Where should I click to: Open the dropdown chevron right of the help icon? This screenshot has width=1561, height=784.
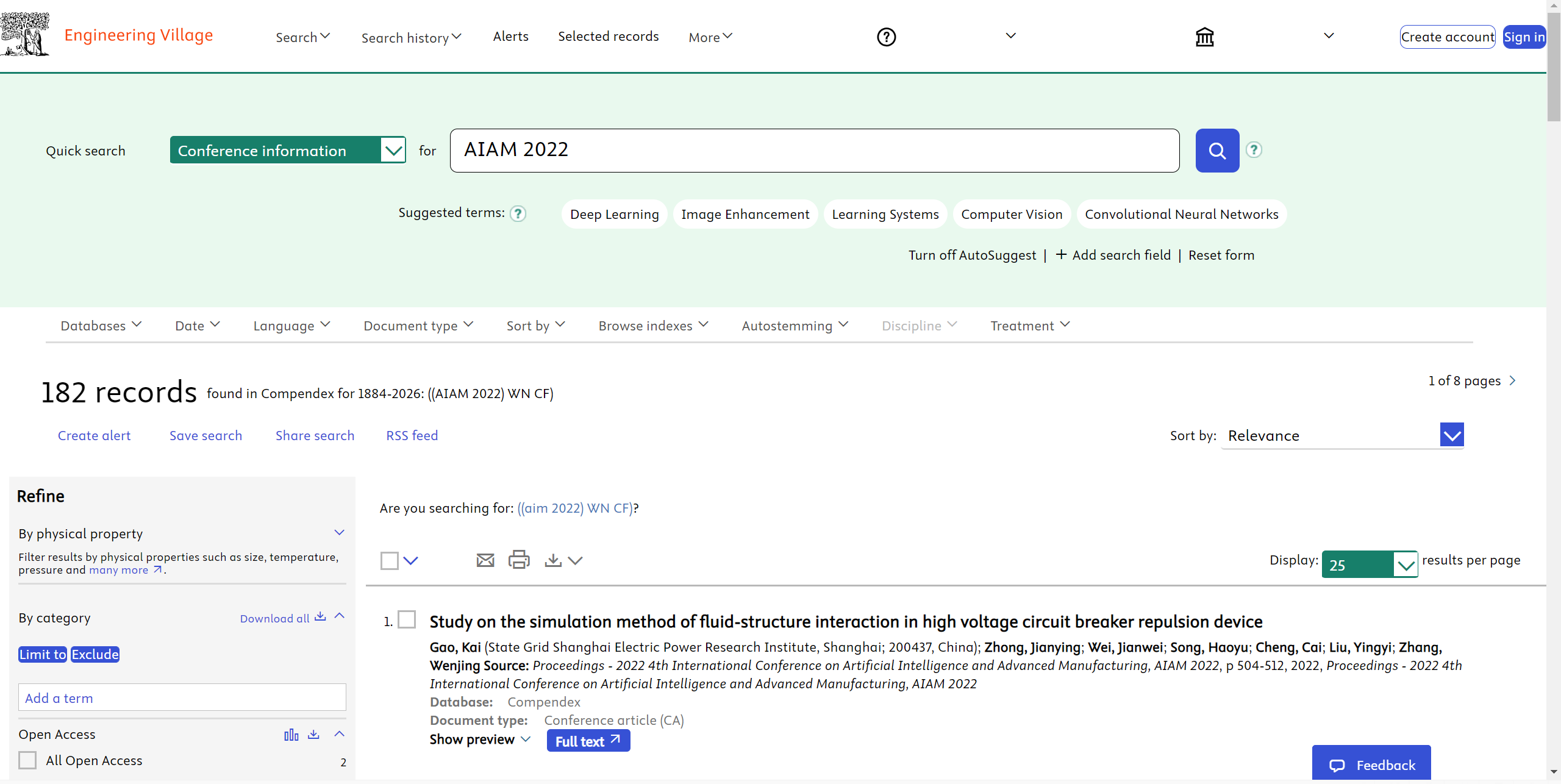click(x=1010, y=35)
